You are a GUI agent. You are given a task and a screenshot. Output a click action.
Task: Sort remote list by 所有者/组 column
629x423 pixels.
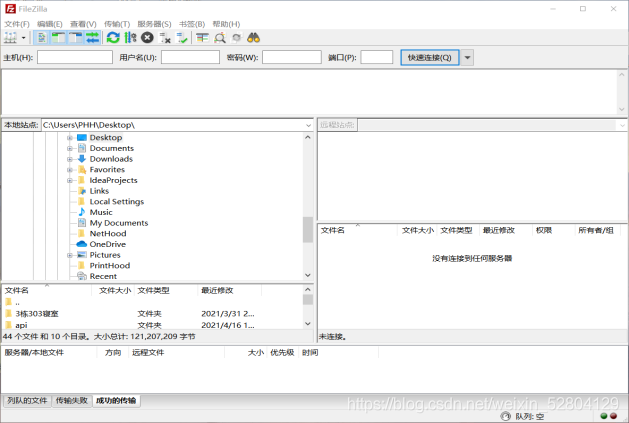[x=598, y=230]
